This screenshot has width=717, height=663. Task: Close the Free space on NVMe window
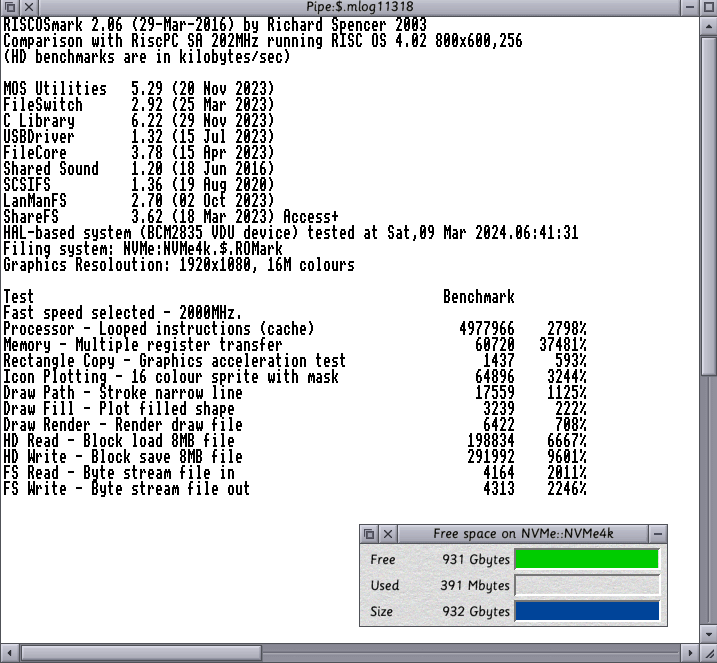[x=388, y=534]
